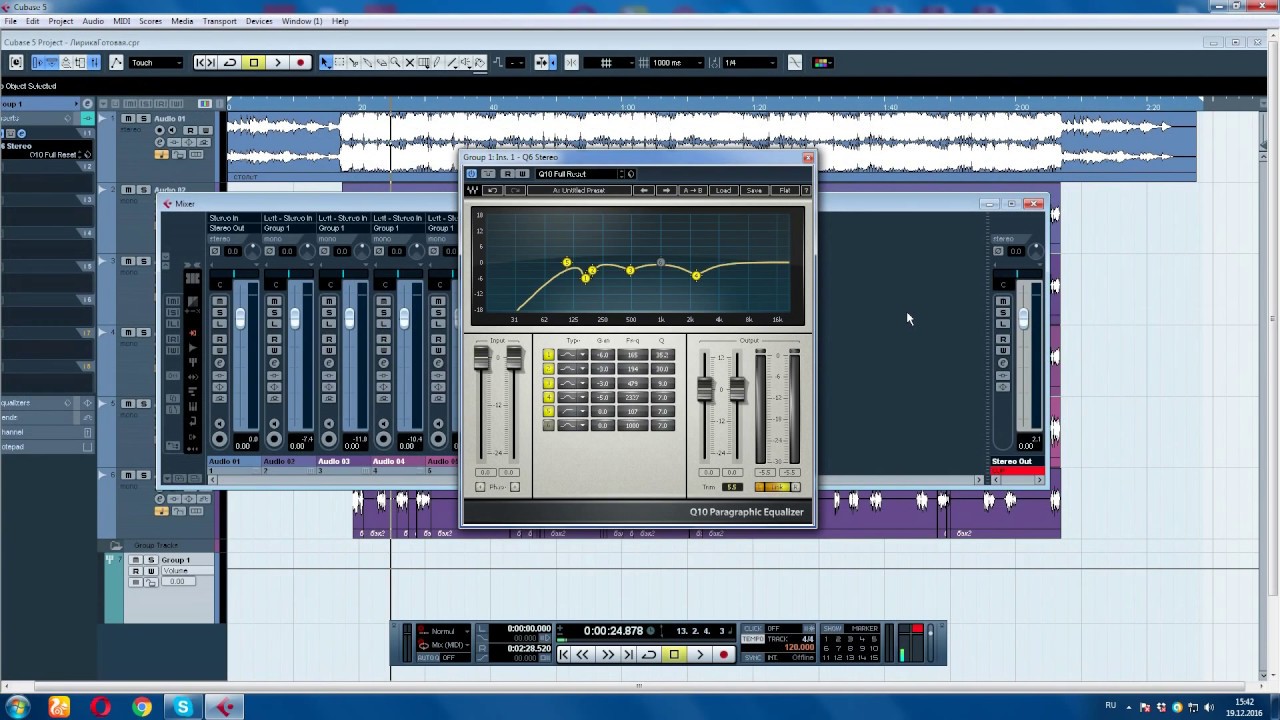Click band 1 Gain value field
This screenshot has width=1280, height=720.
(602, 355)
